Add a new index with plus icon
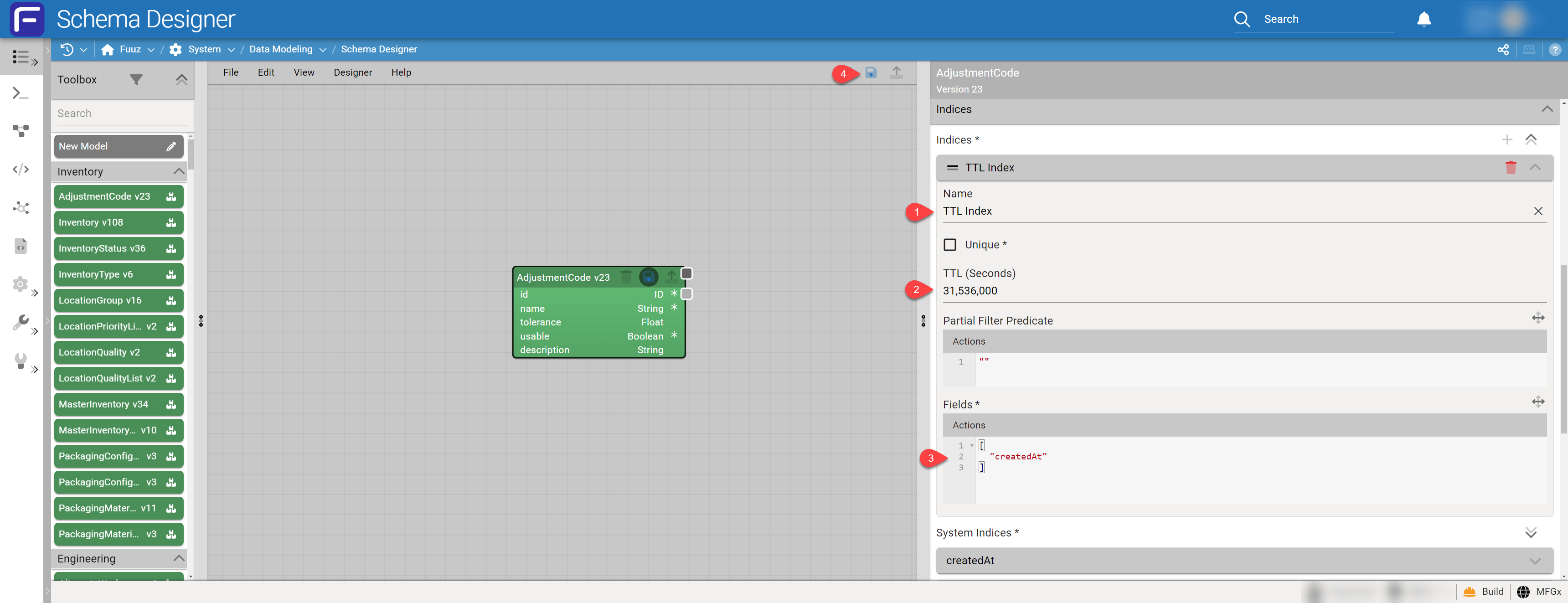 [x=1507, y=140]
